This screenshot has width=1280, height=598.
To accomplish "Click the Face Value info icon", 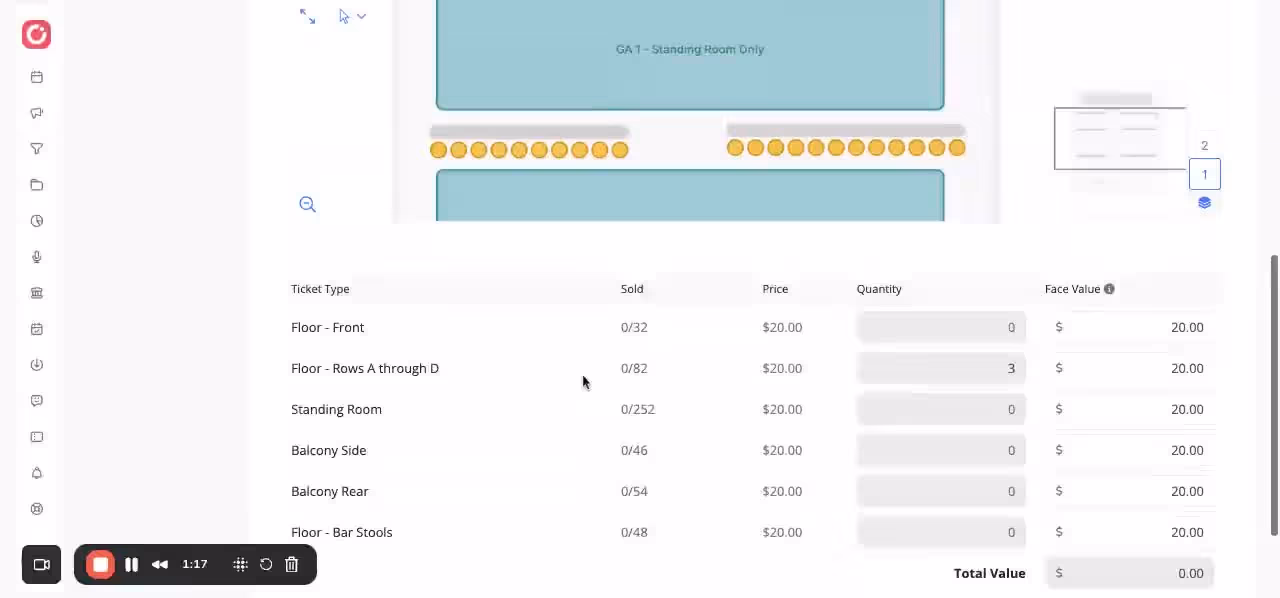I will [x=1109, y=289].
